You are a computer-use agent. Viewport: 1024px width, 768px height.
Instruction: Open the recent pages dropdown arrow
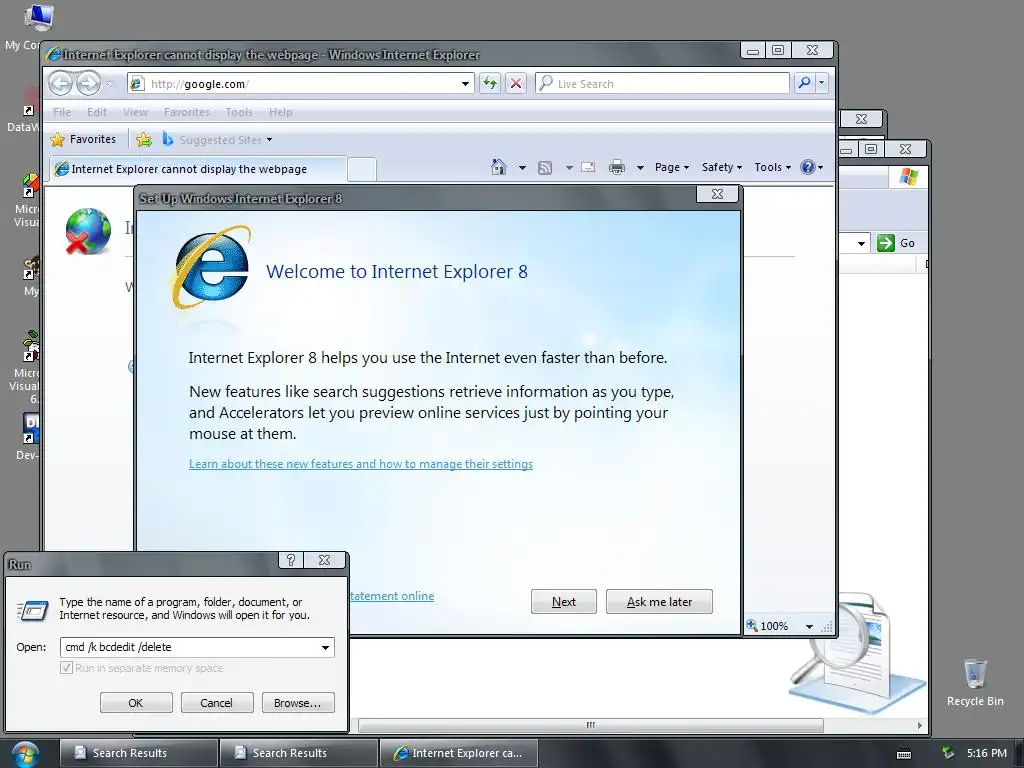pos(111,84)
